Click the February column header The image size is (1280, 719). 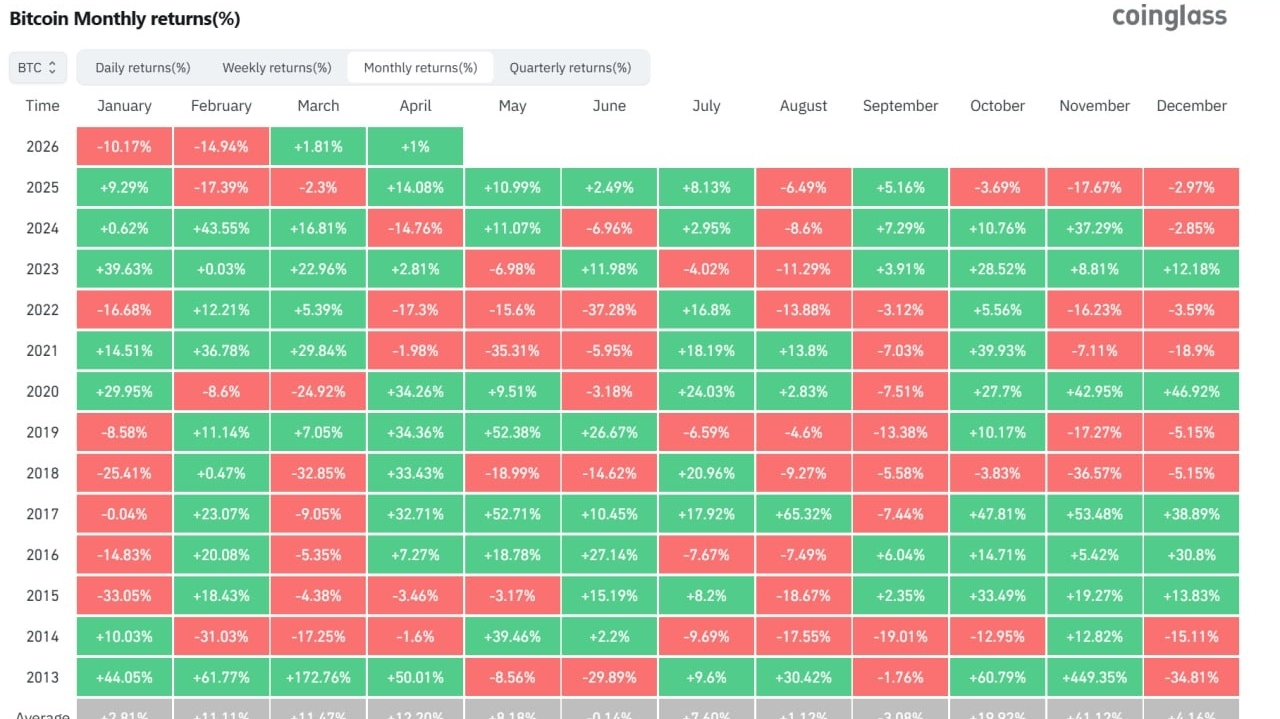221,106
